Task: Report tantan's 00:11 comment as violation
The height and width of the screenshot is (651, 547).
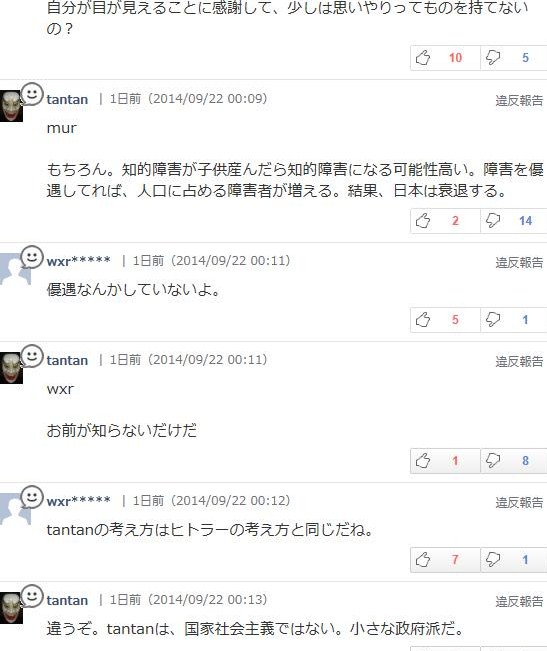Action: point(519,362)
